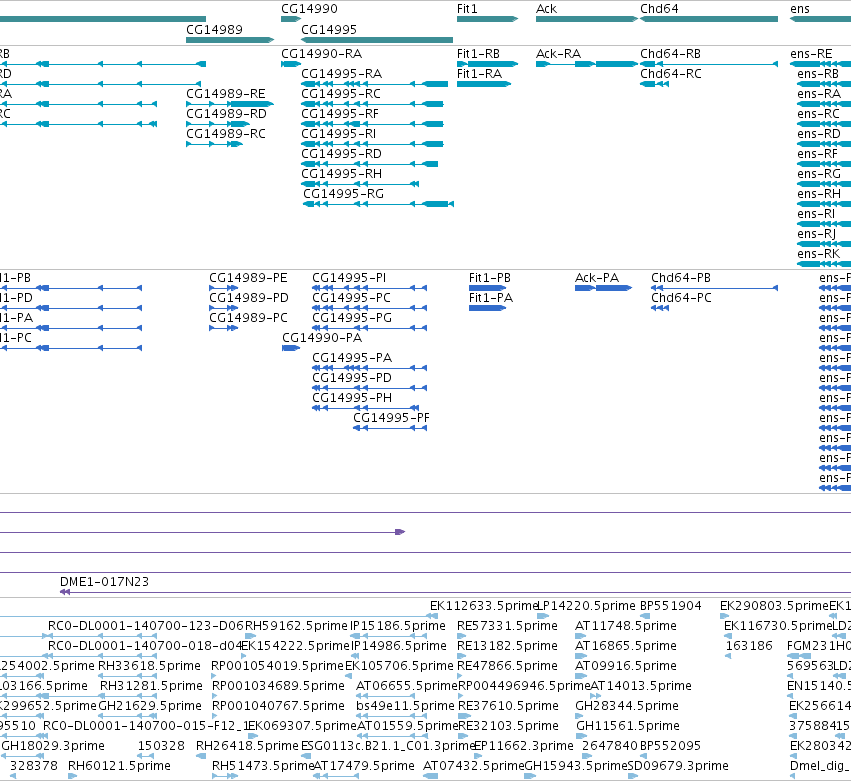Select protein CG14989-PD
Image resolution: width=851 pixels, height=781 pixels.
[x=224, y=308]
